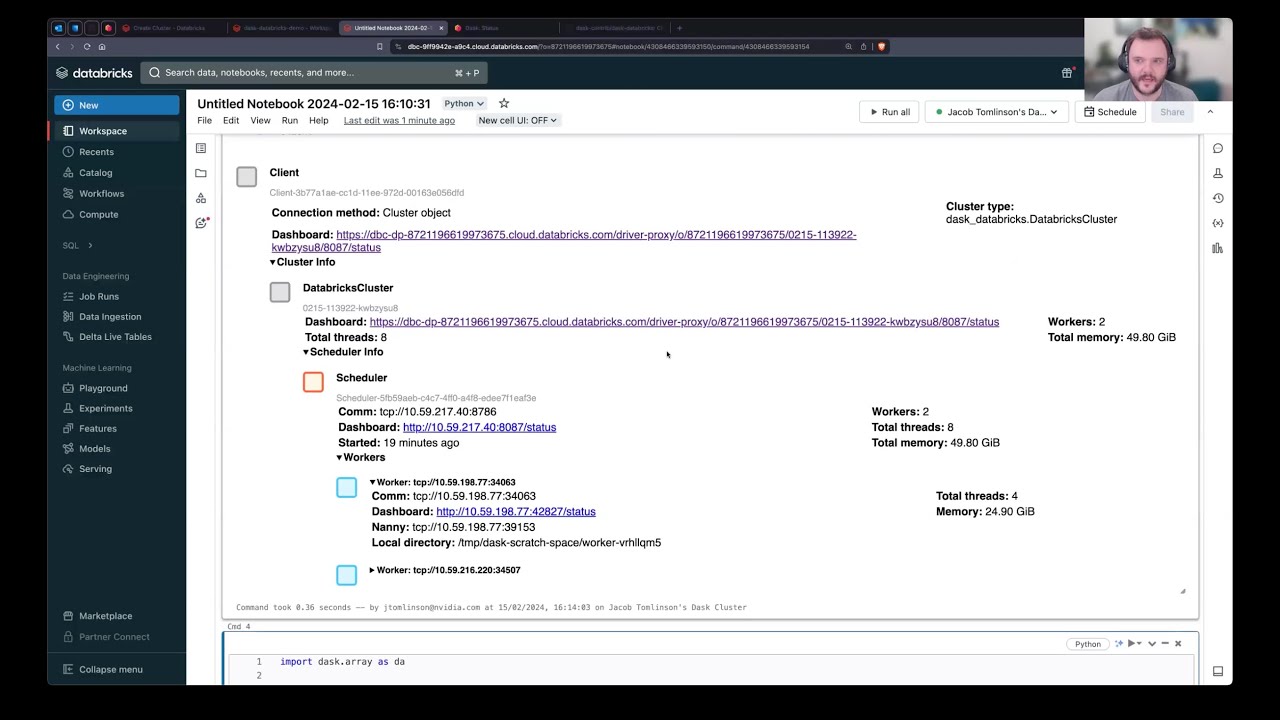Collapse the sidebar menu

[110, 669]
